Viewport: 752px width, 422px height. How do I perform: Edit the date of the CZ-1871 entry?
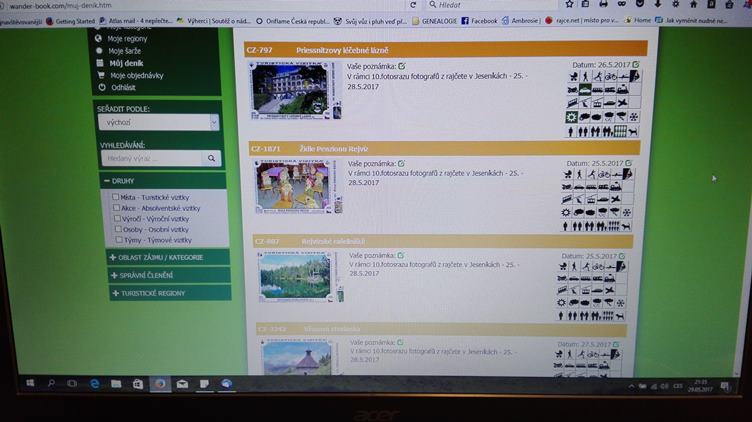tap(628, 163)
